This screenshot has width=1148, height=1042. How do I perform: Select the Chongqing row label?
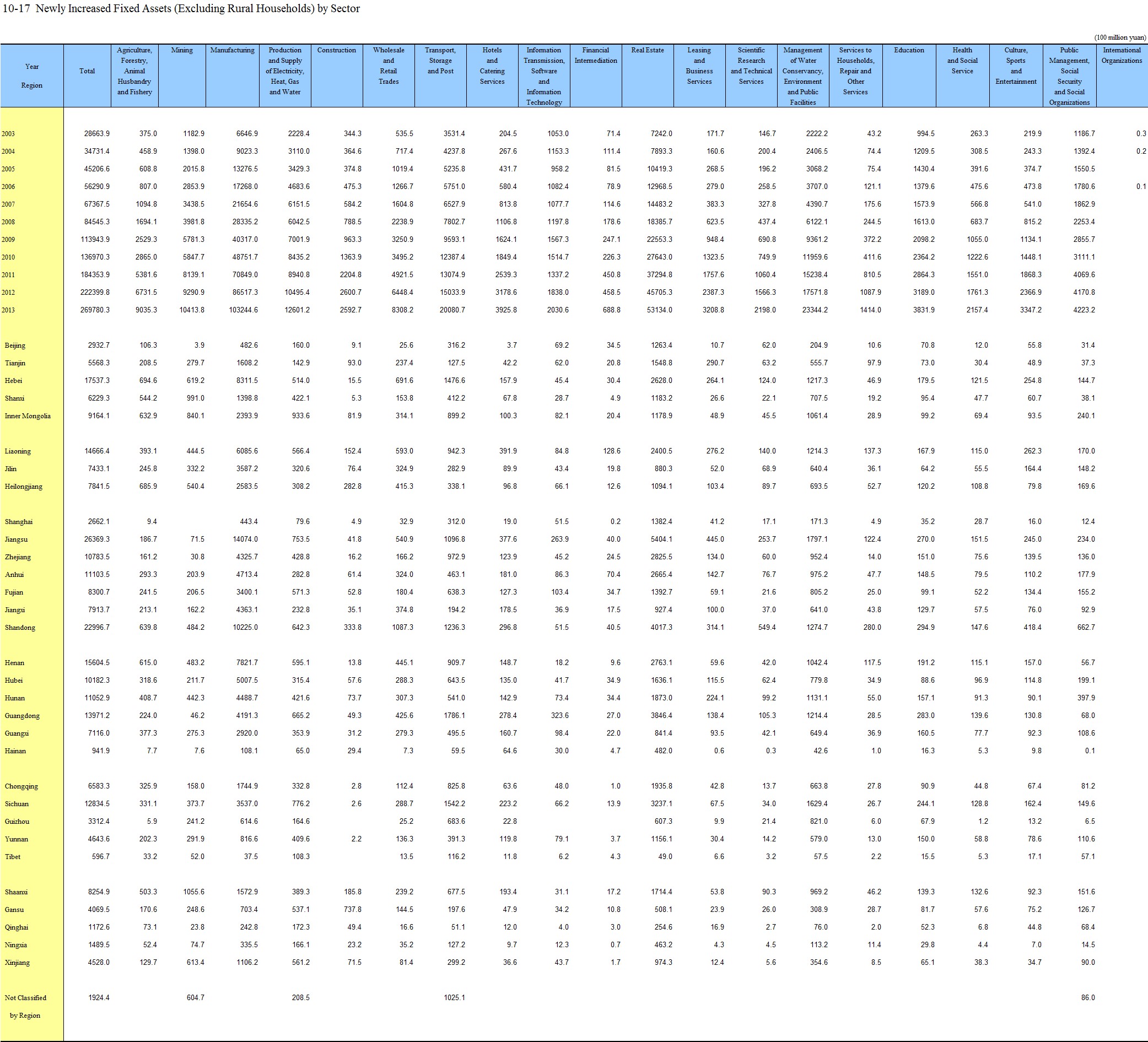pos(21,787)
